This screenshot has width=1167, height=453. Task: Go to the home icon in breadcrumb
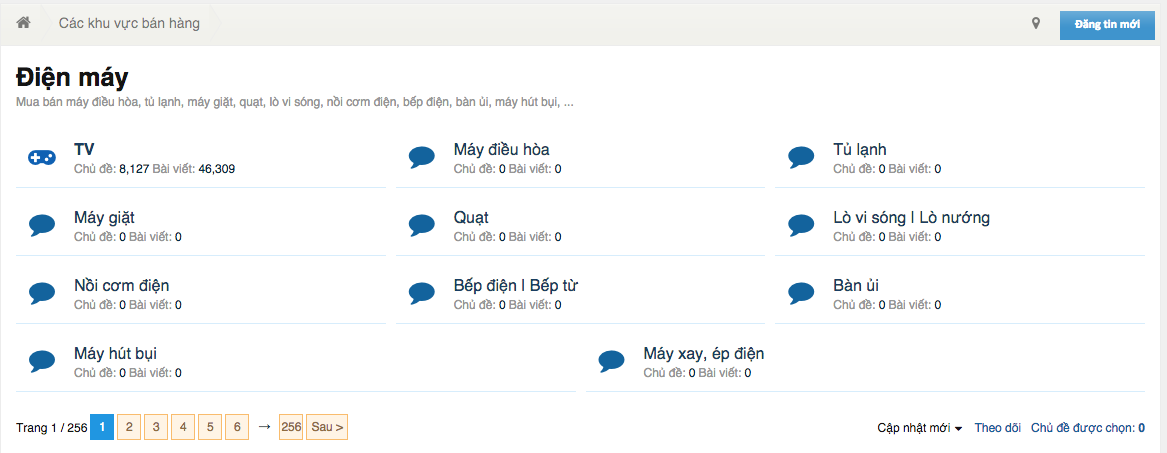(x=23, y=23)
